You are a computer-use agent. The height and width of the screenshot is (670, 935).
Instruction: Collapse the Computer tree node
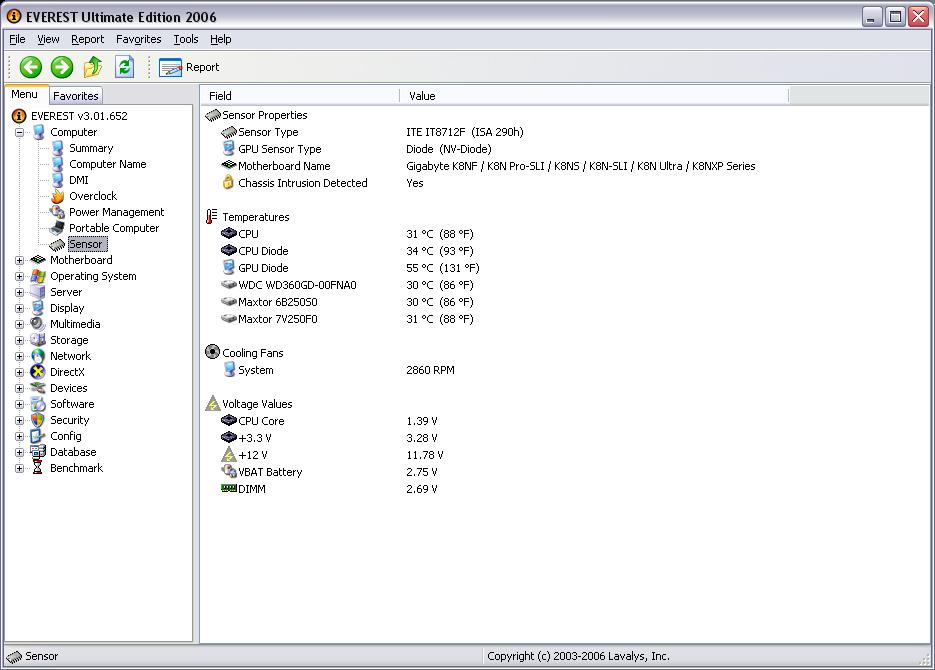pyautogui.click(x=19, y=132)
